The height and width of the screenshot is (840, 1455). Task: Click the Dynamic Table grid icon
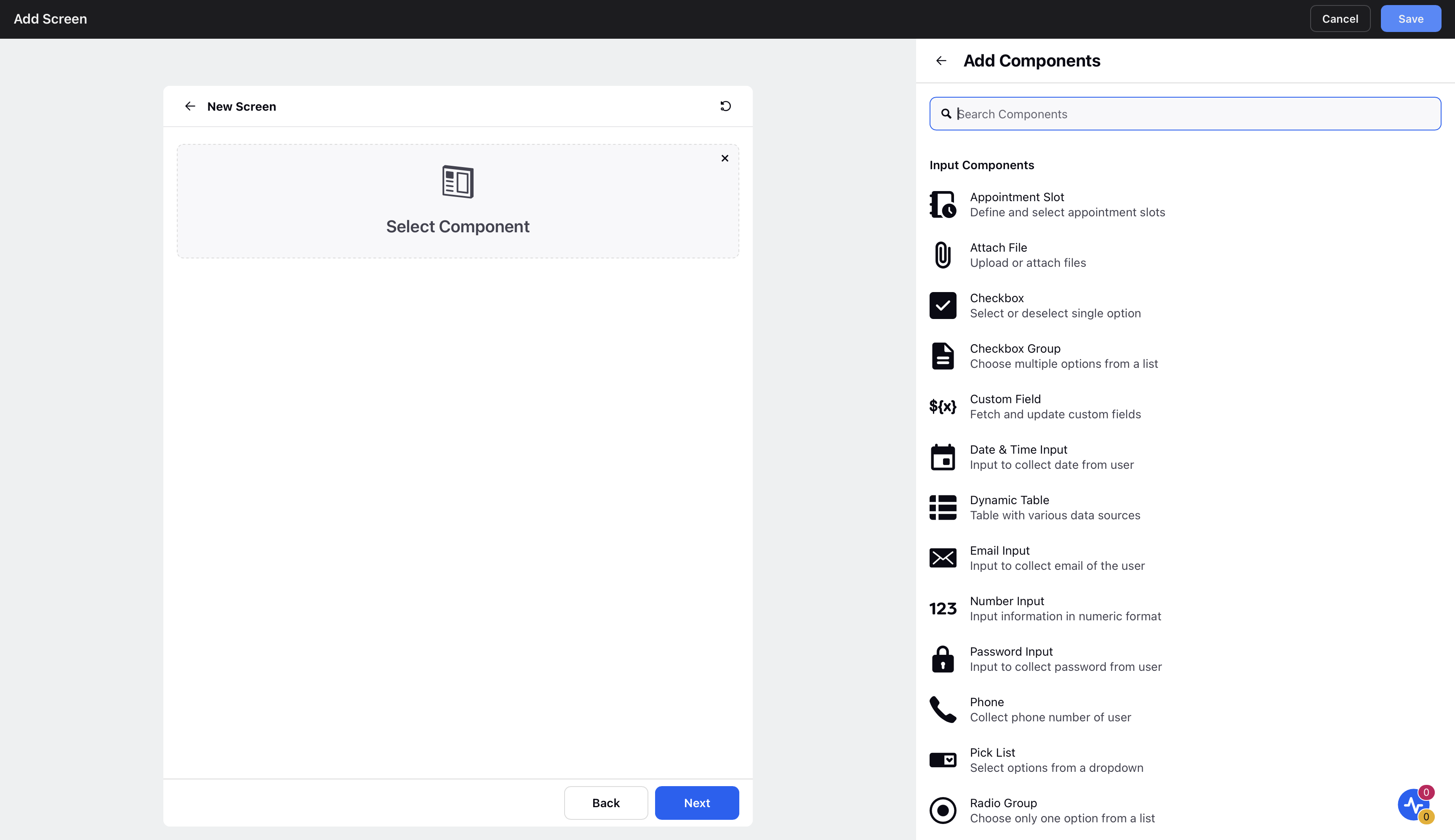[943, 508]
